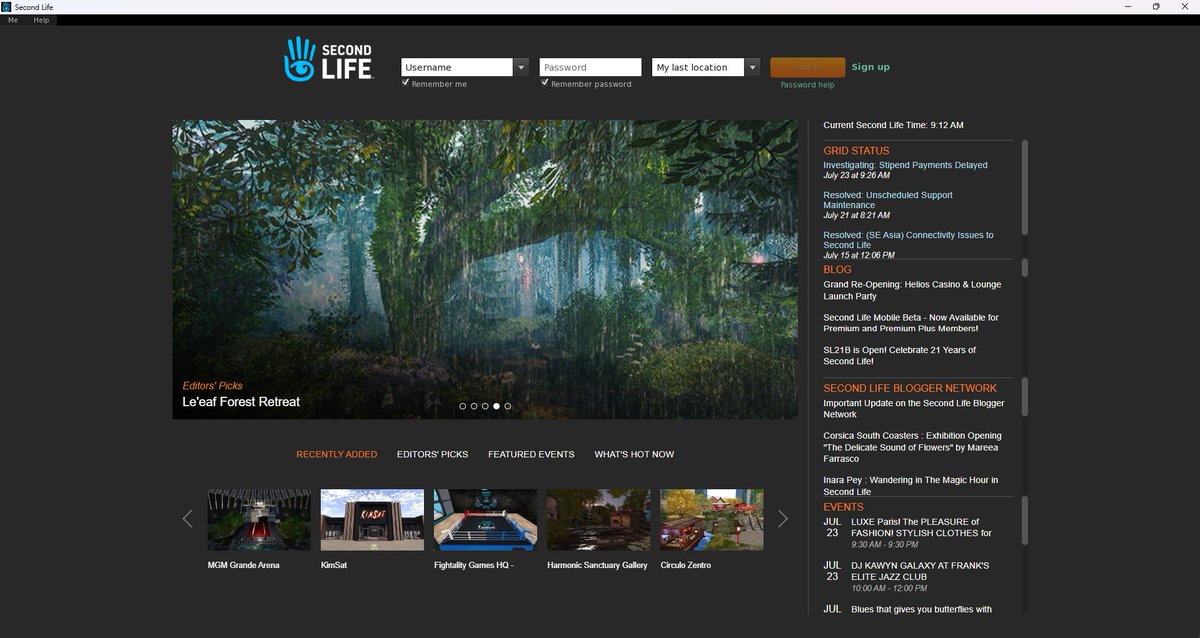Open the Second Life Blogger Network heading
The width and height of the screenshot is (1200, 638).
(x=910, y=388)
